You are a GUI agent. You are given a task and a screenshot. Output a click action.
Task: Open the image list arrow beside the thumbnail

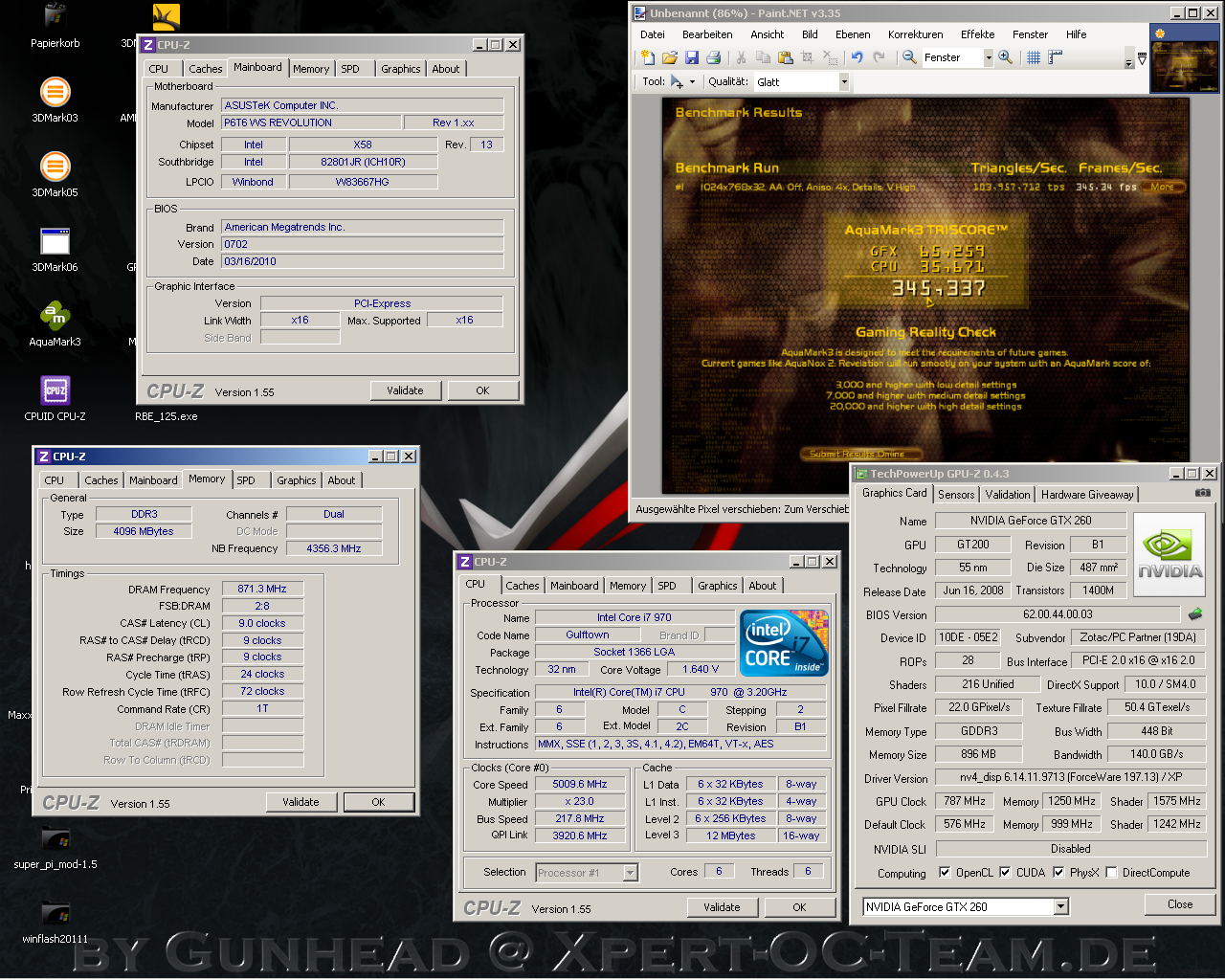point(1142,58)
